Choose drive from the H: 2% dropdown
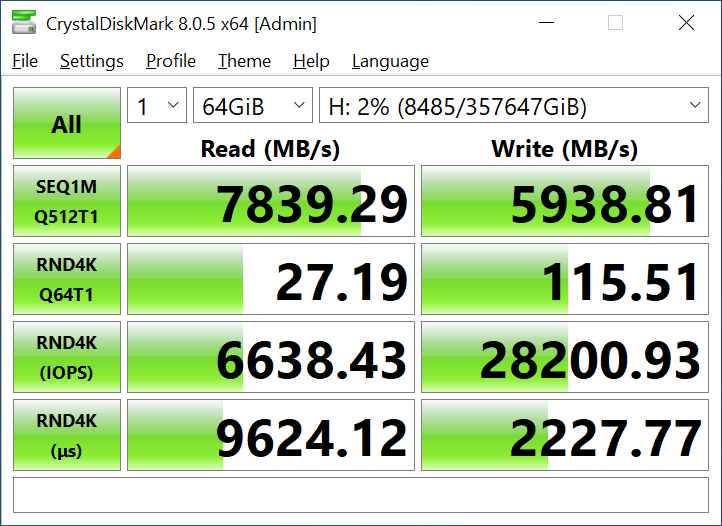 tap(514, 107)
